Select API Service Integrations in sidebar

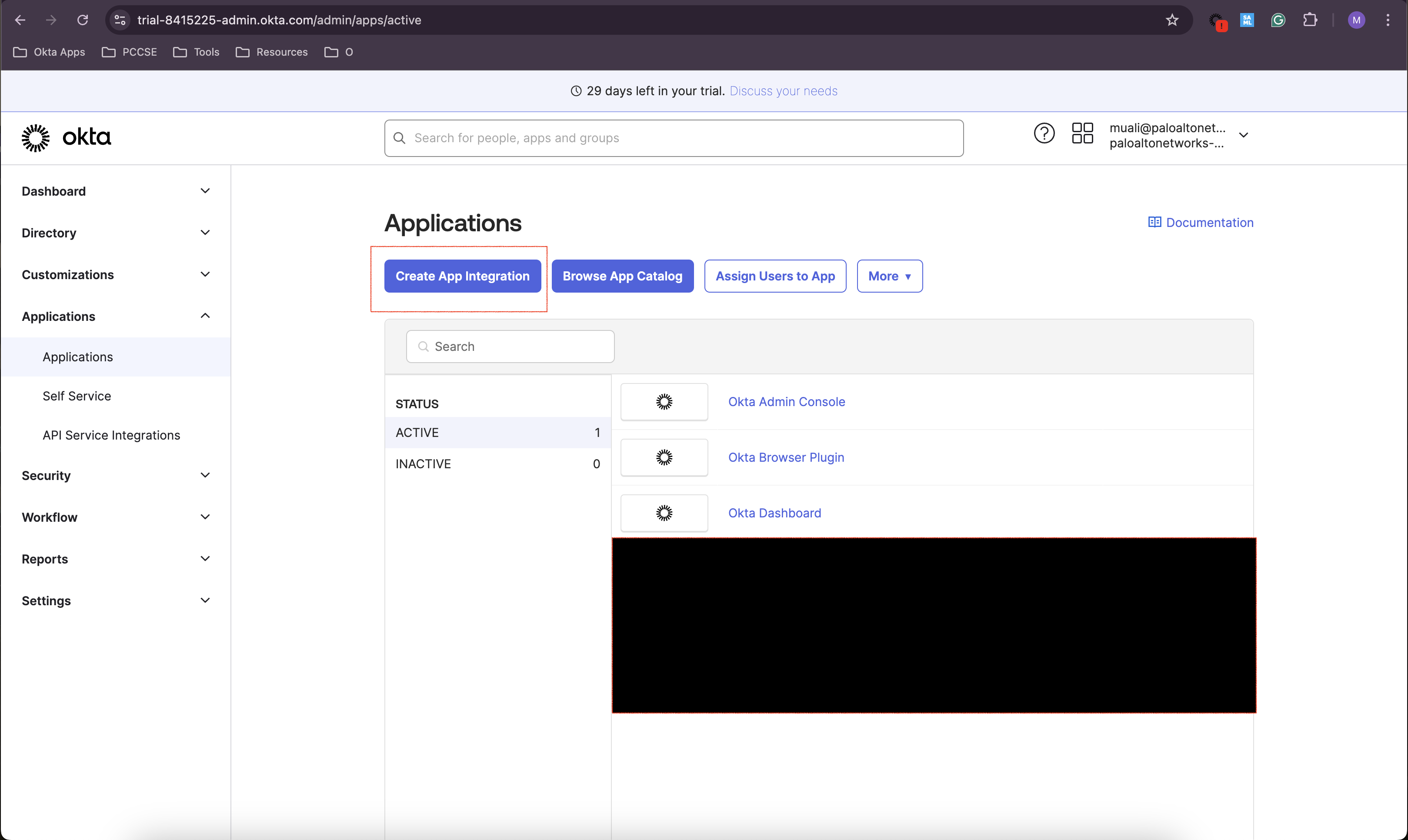point(111,435)
